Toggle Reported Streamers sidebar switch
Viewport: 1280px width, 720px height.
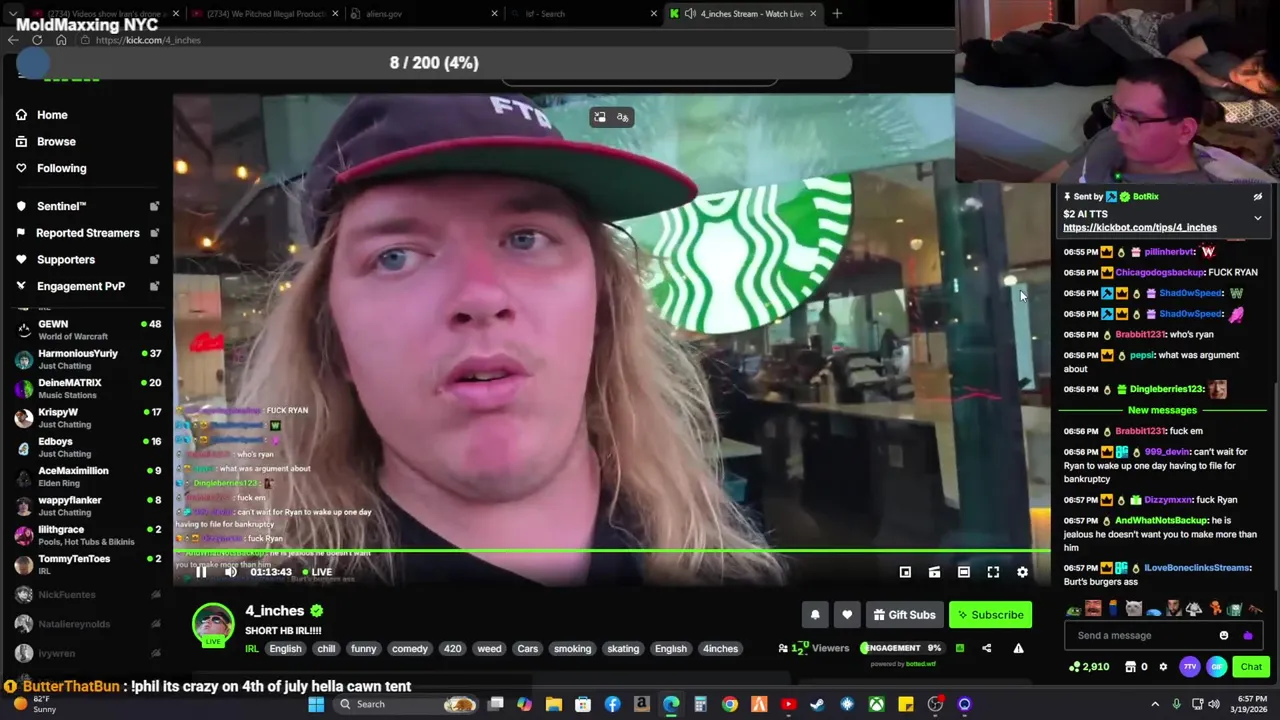(x=154, y=233)
